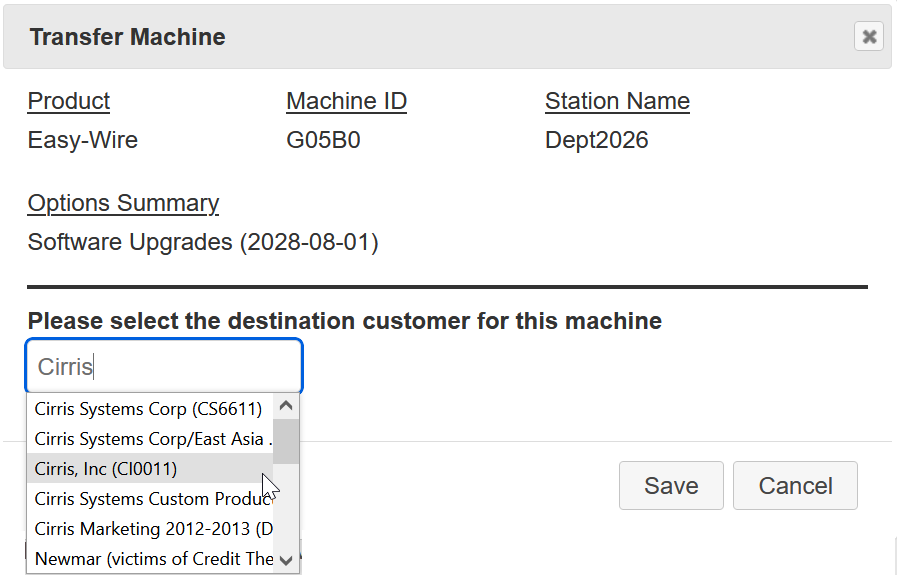Pick Cirris, Inc (CI0011) from list
The width and height of the screenshot is (897, 575).
[150, 469]
